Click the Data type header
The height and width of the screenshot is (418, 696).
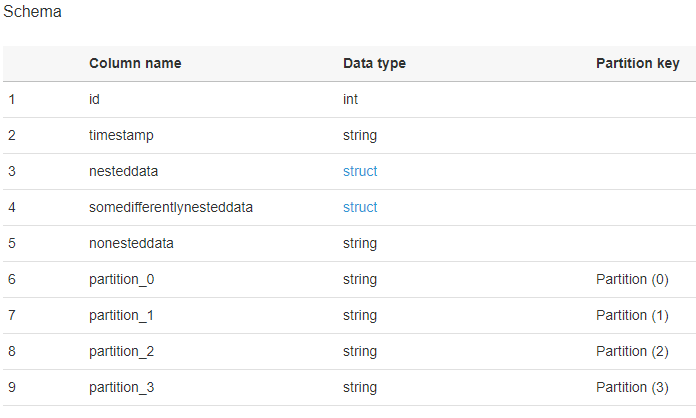pos(374,63)
